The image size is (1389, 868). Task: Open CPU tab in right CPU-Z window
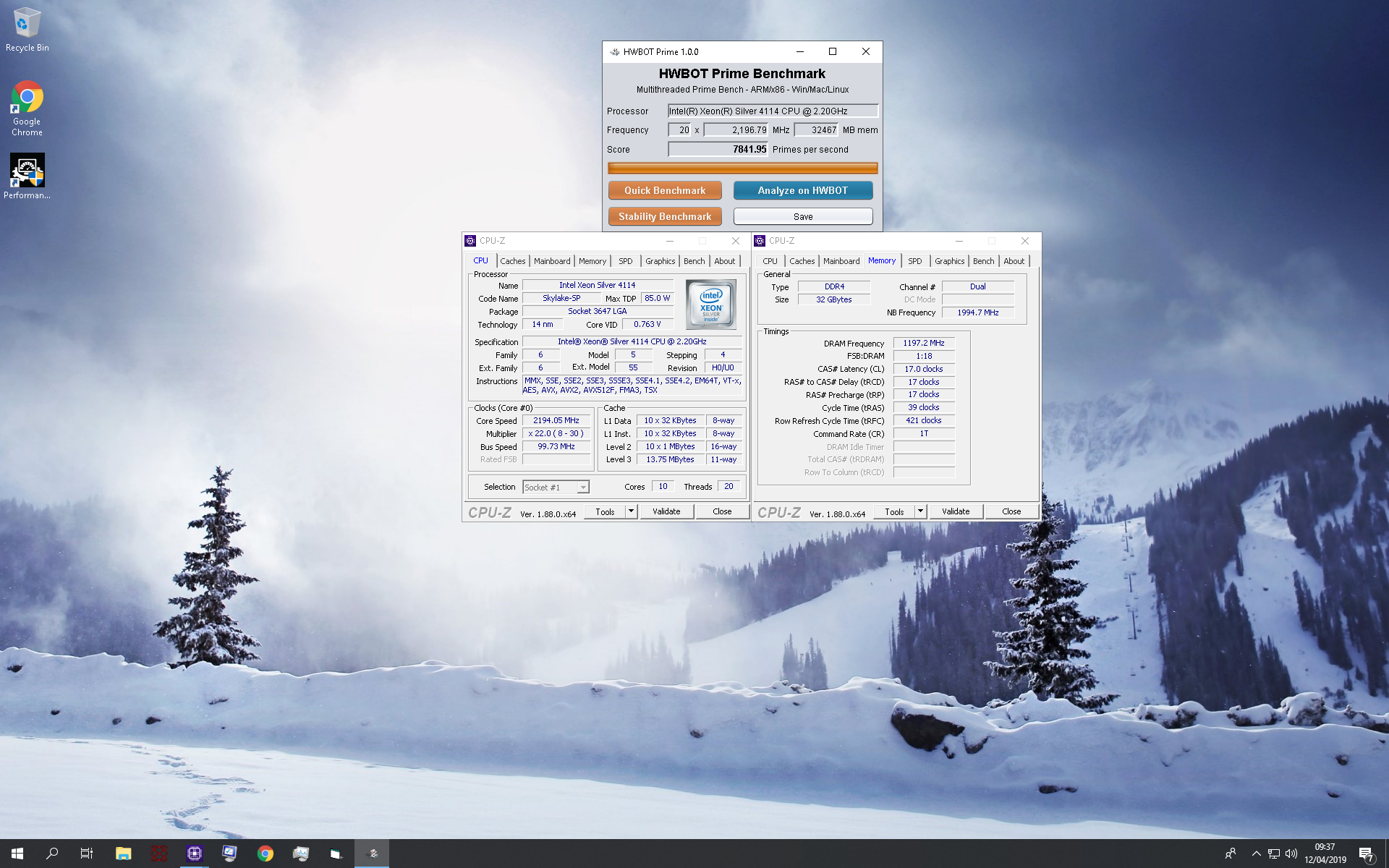tap(770, 261)
